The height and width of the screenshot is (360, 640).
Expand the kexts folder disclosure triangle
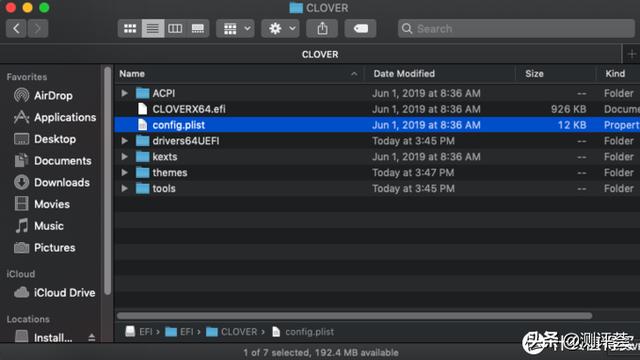pos(124,157)
